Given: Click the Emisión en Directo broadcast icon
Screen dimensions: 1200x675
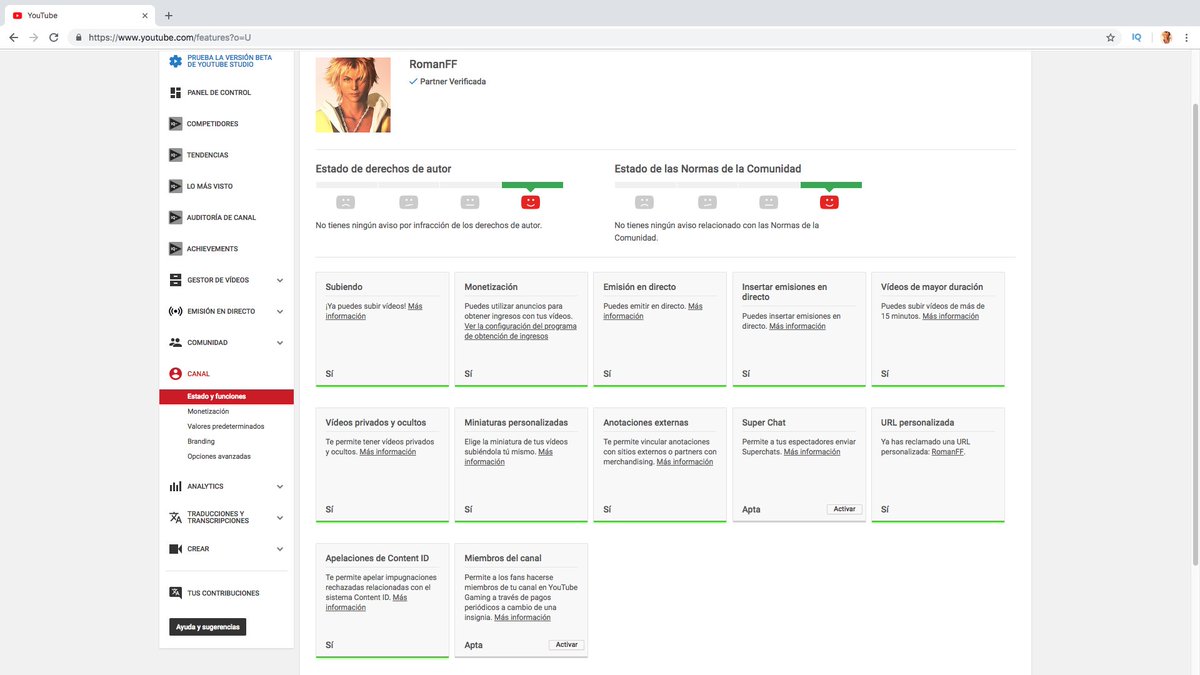Looking at the screenshot, I should [x=176, y=311].
